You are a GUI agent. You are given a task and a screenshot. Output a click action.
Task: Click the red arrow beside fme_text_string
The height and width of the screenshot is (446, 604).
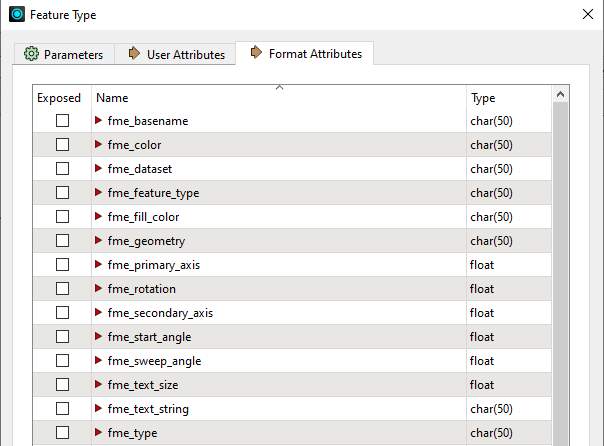click(x=98, y=409)
